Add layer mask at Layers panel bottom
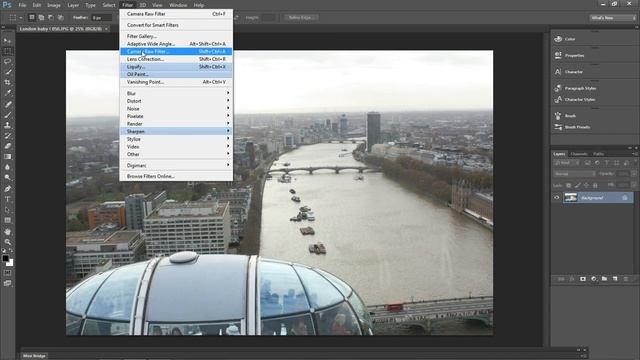This screenshot has height=360, width=640. (x=583, y=279)
